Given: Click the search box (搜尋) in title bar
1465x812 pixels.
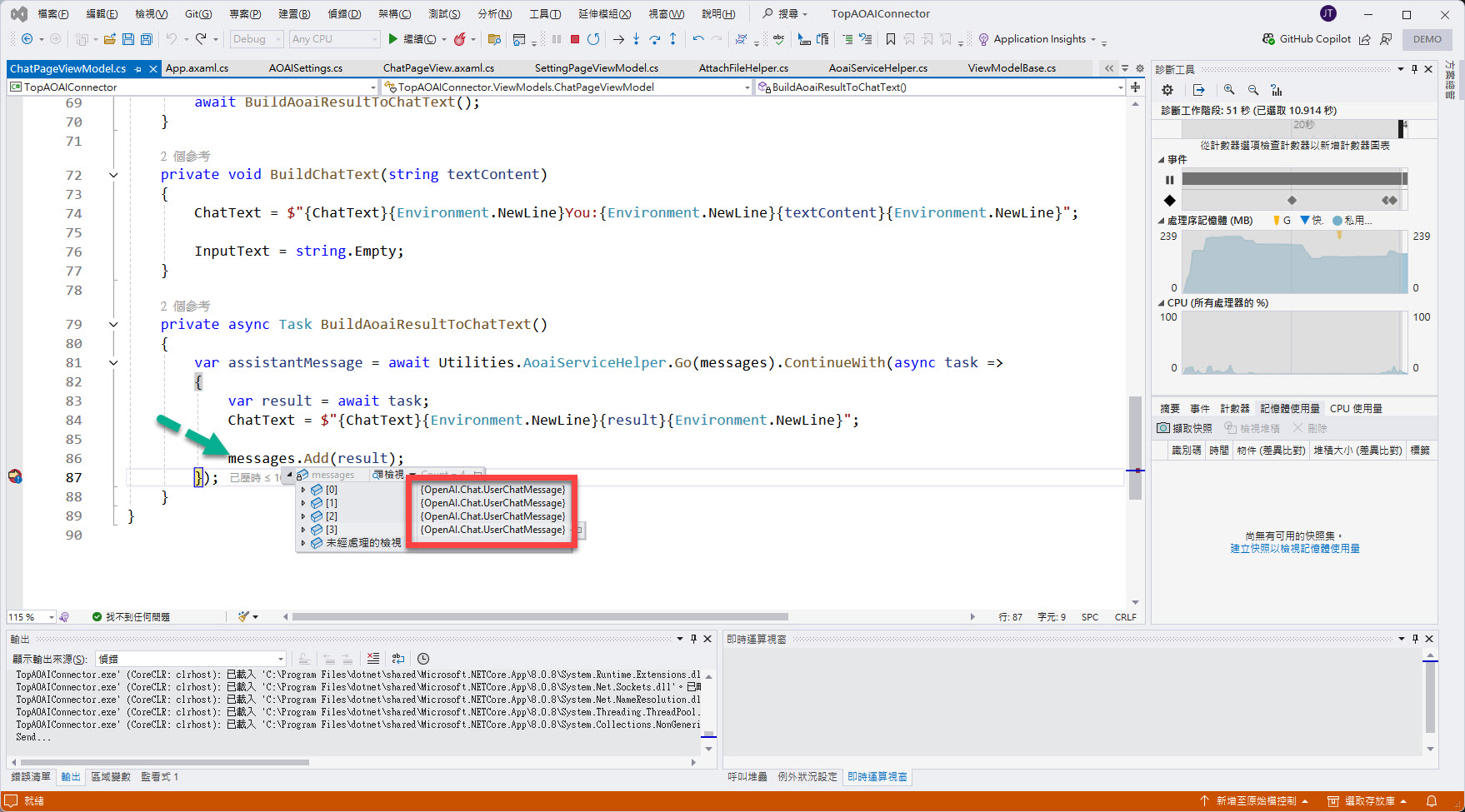Looking at the screenshot, I should coord(785,14).
